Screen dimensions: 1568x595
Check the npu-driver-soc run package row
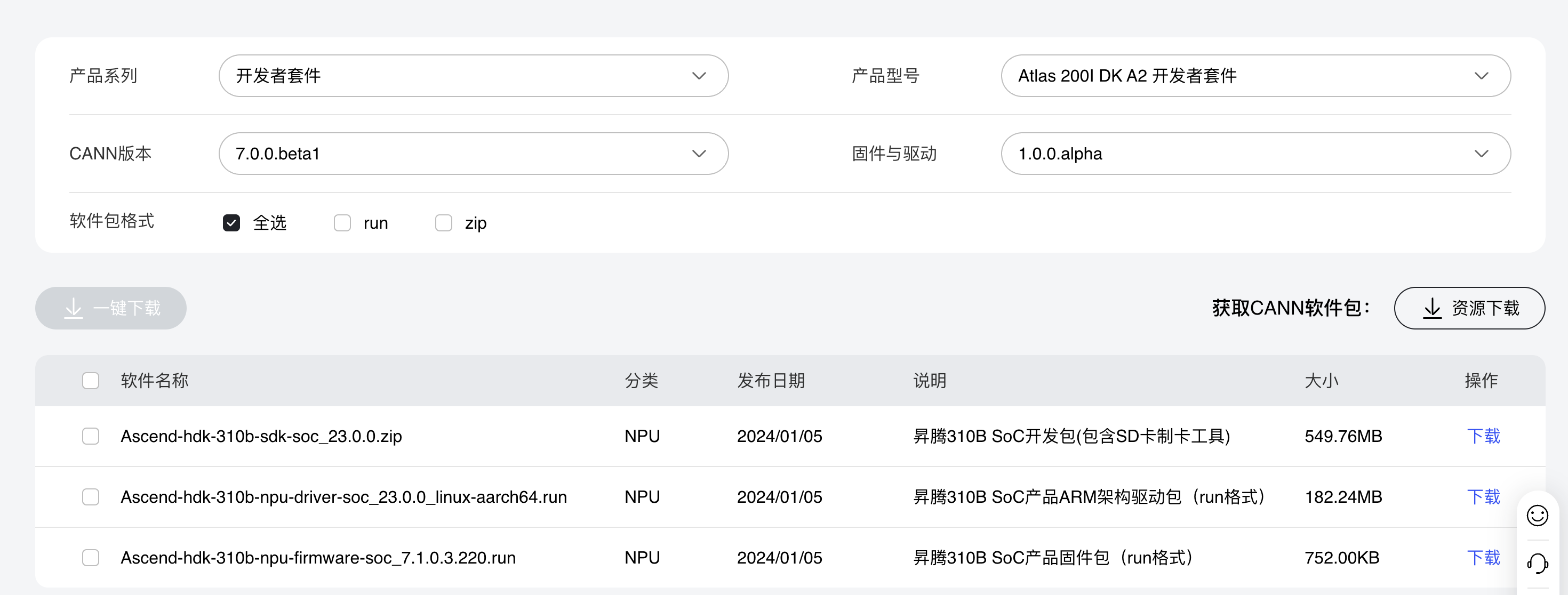(x=91, y=497)
